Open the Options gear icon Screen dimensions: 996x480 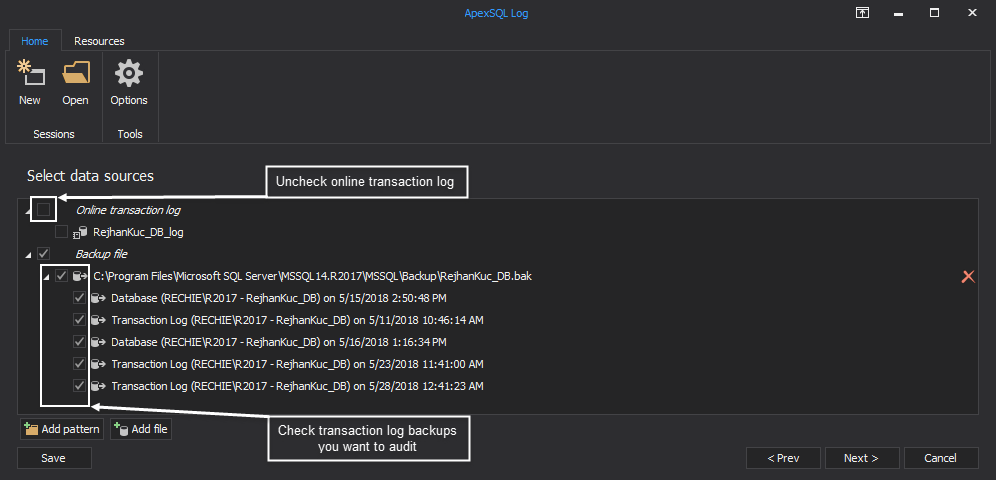coord(128,73)
